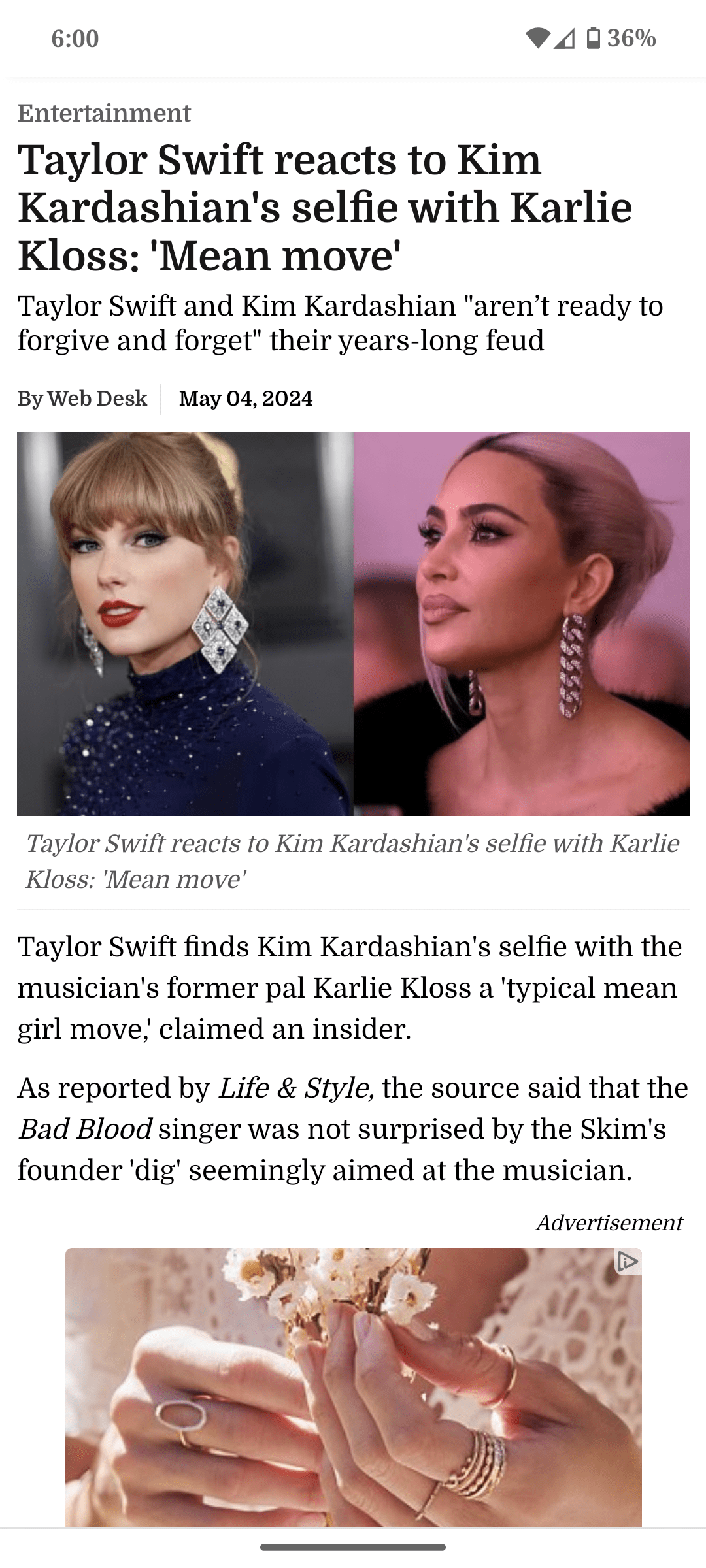Tap the 'Advertisement' label
Viewport: 706px width, 1568px height.
coord(609,1222)
